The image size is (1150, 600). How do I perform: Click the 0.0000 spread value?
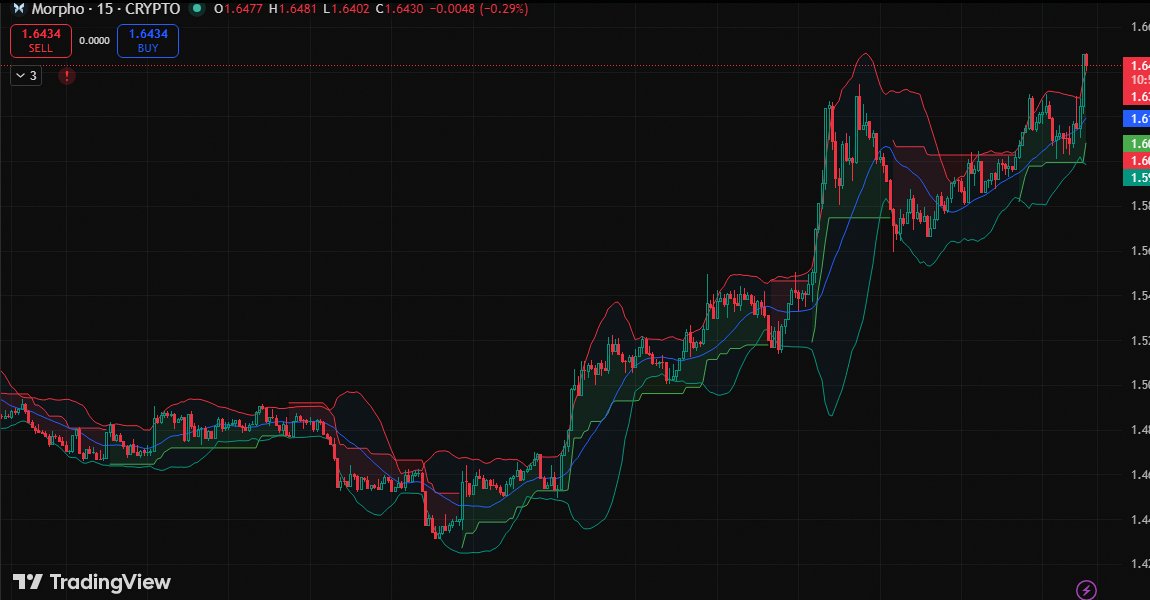(x=94, y=41)
